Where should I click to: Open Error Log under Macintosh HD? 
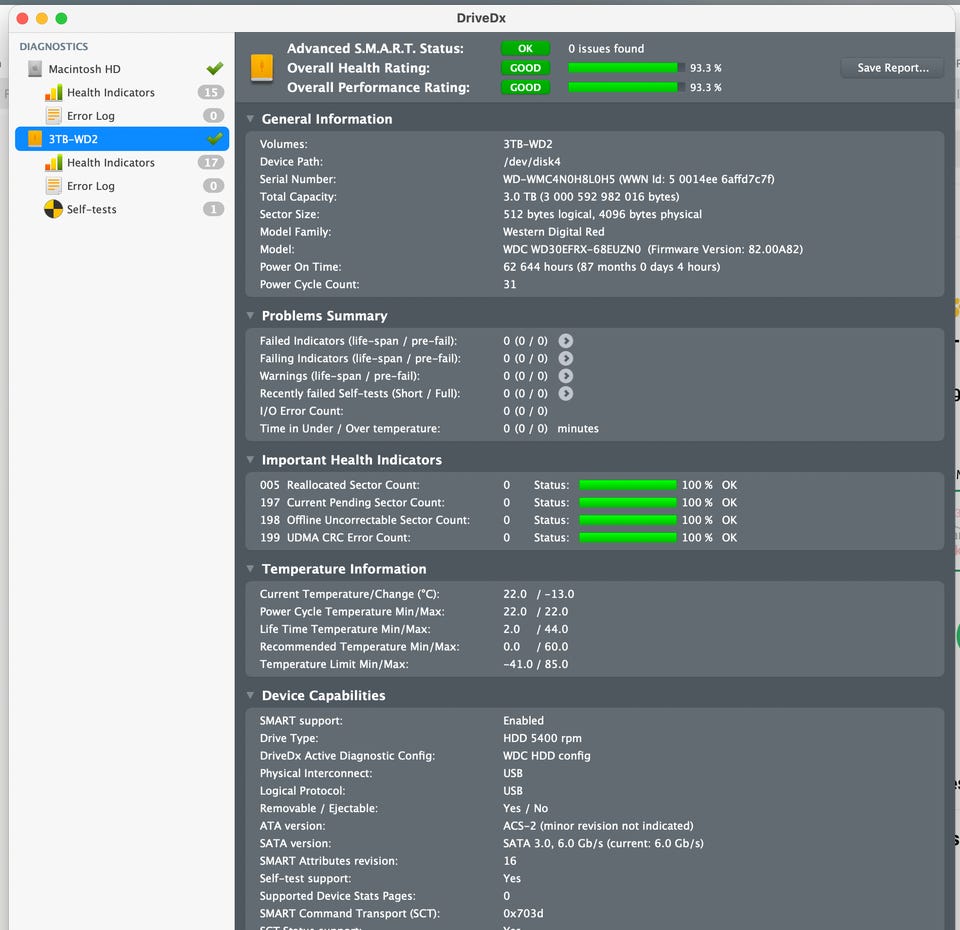click(122, 116)
